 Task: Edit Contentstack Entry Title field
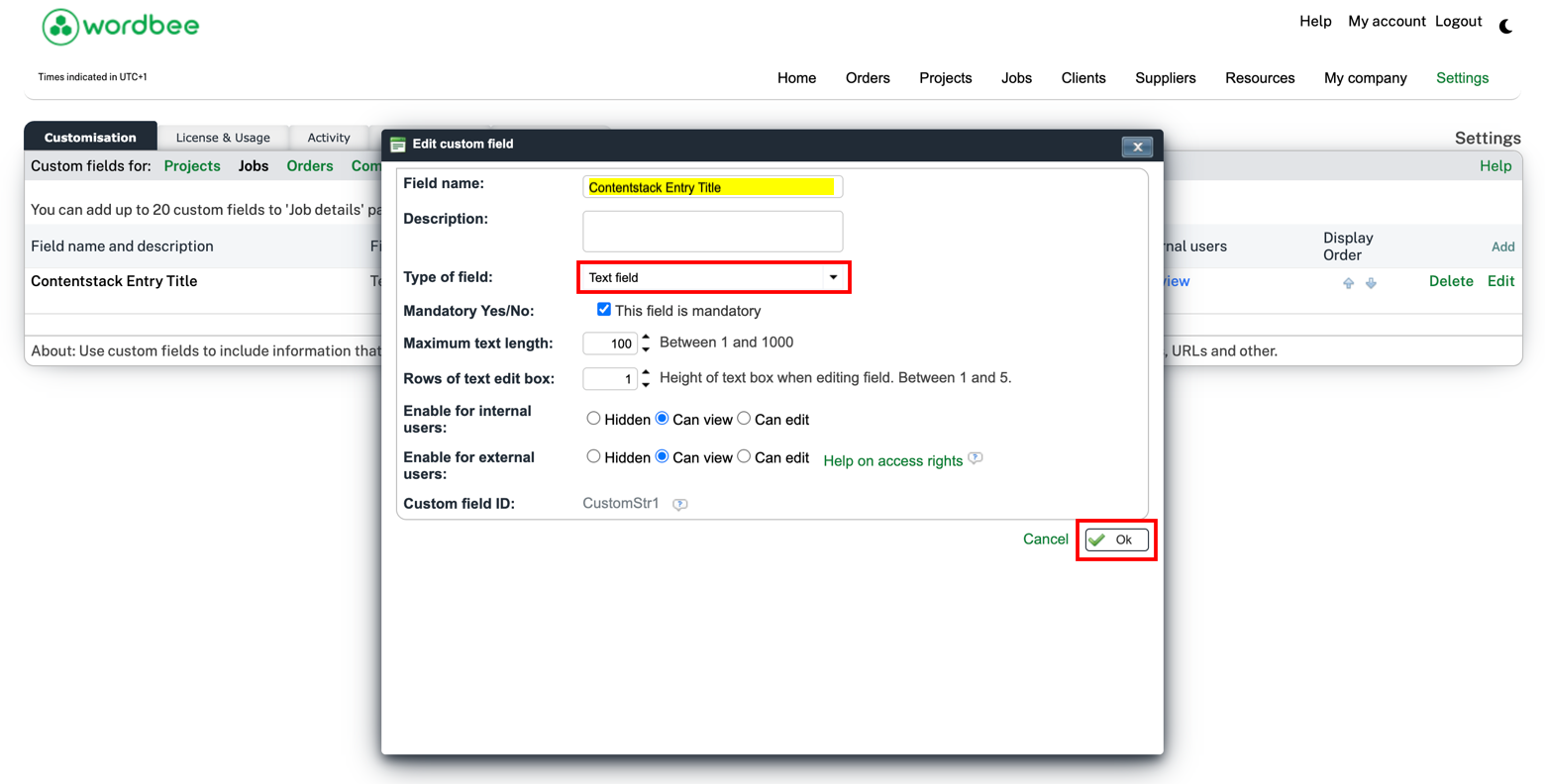(1501, 282)
